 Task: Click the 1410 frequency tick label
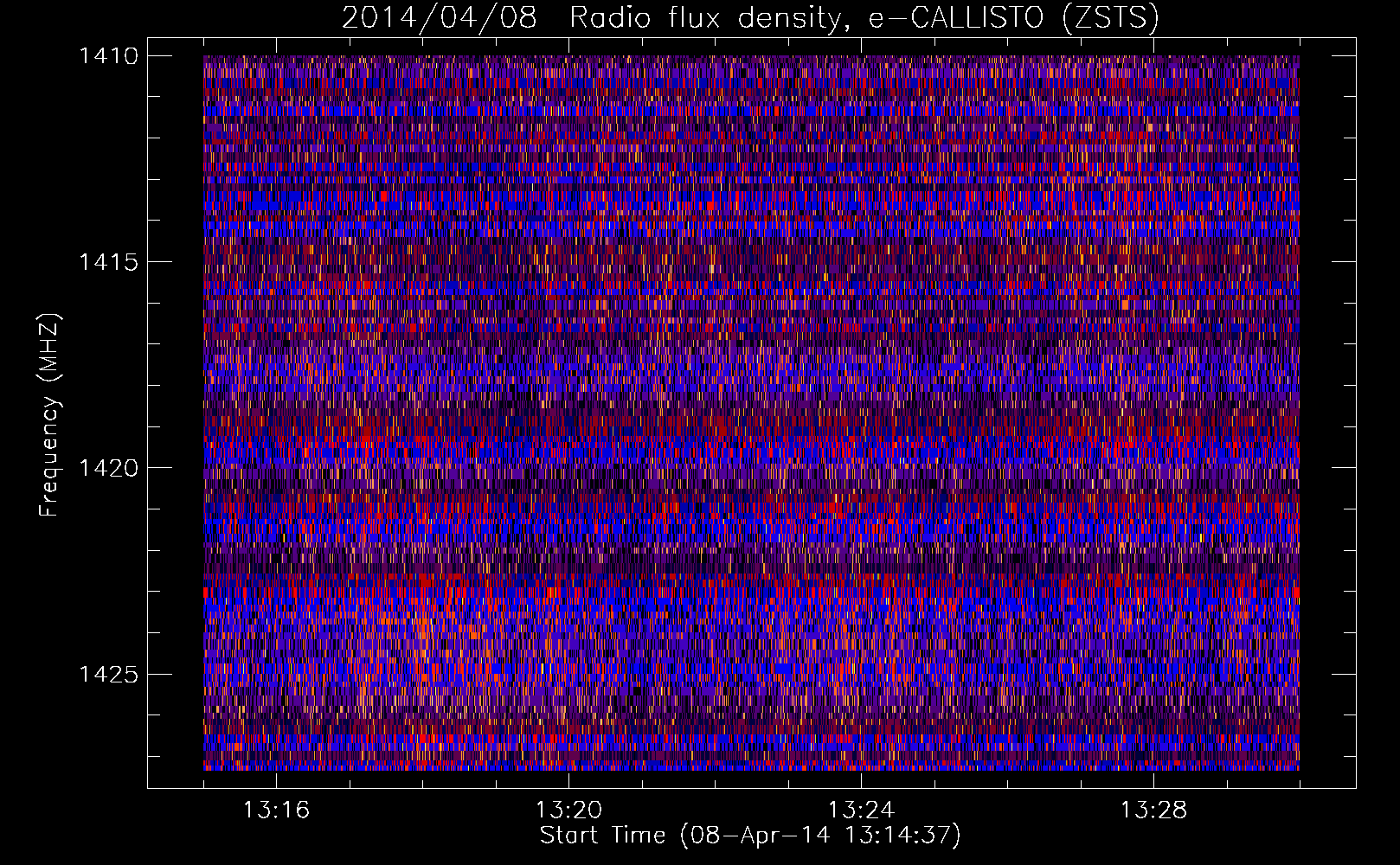click(x=109, y=56)
